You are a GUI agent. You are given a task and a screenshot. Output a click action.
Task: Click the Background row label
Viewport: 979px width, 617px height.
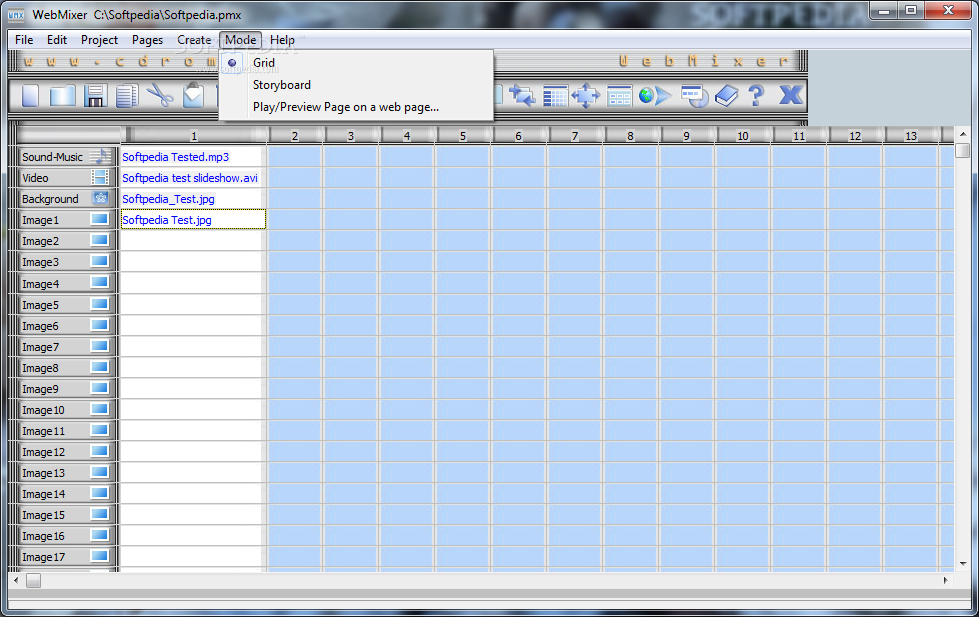click(x=51, y=199)
